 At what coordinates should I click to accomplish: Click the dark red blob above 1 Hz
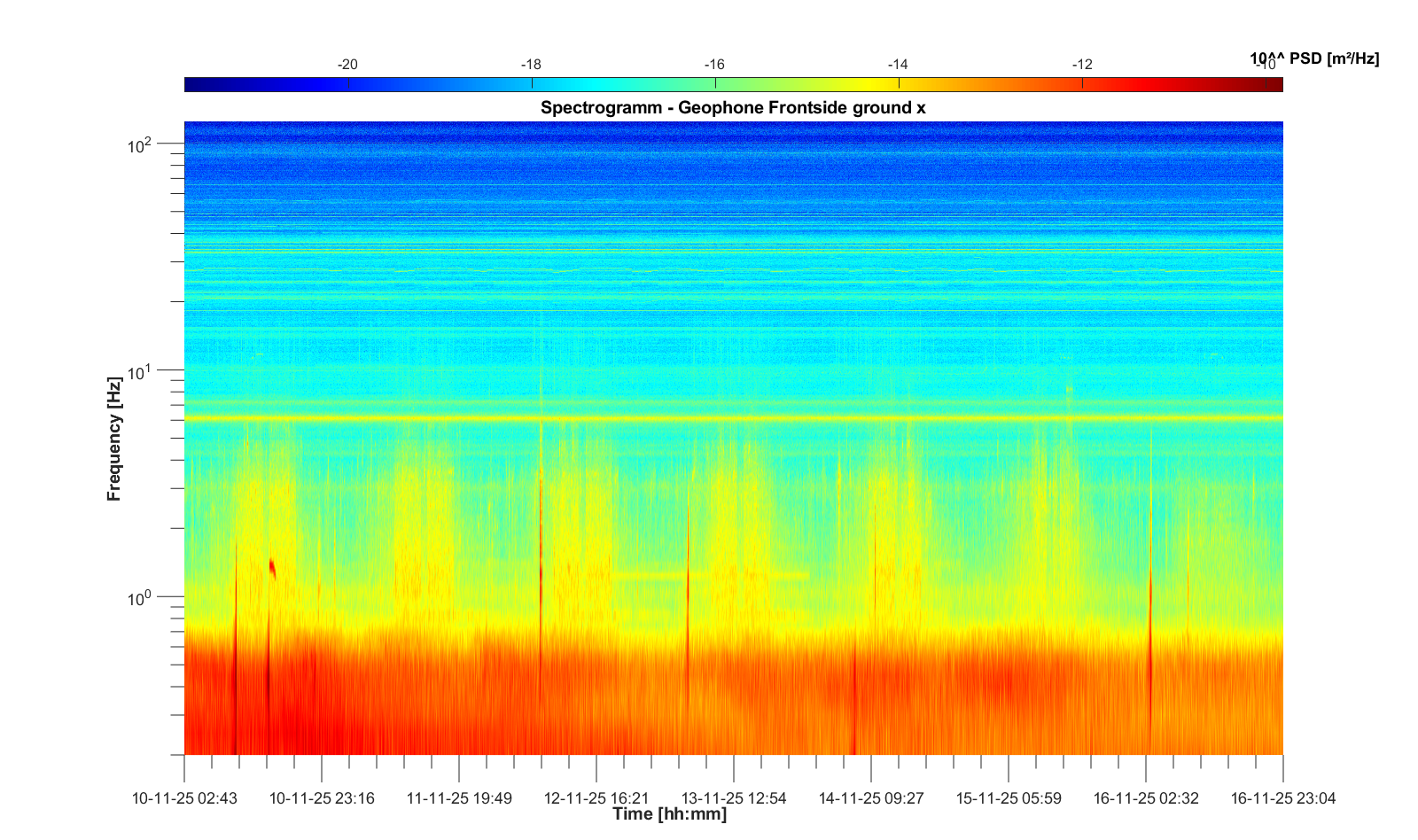(x=273, y=568)
